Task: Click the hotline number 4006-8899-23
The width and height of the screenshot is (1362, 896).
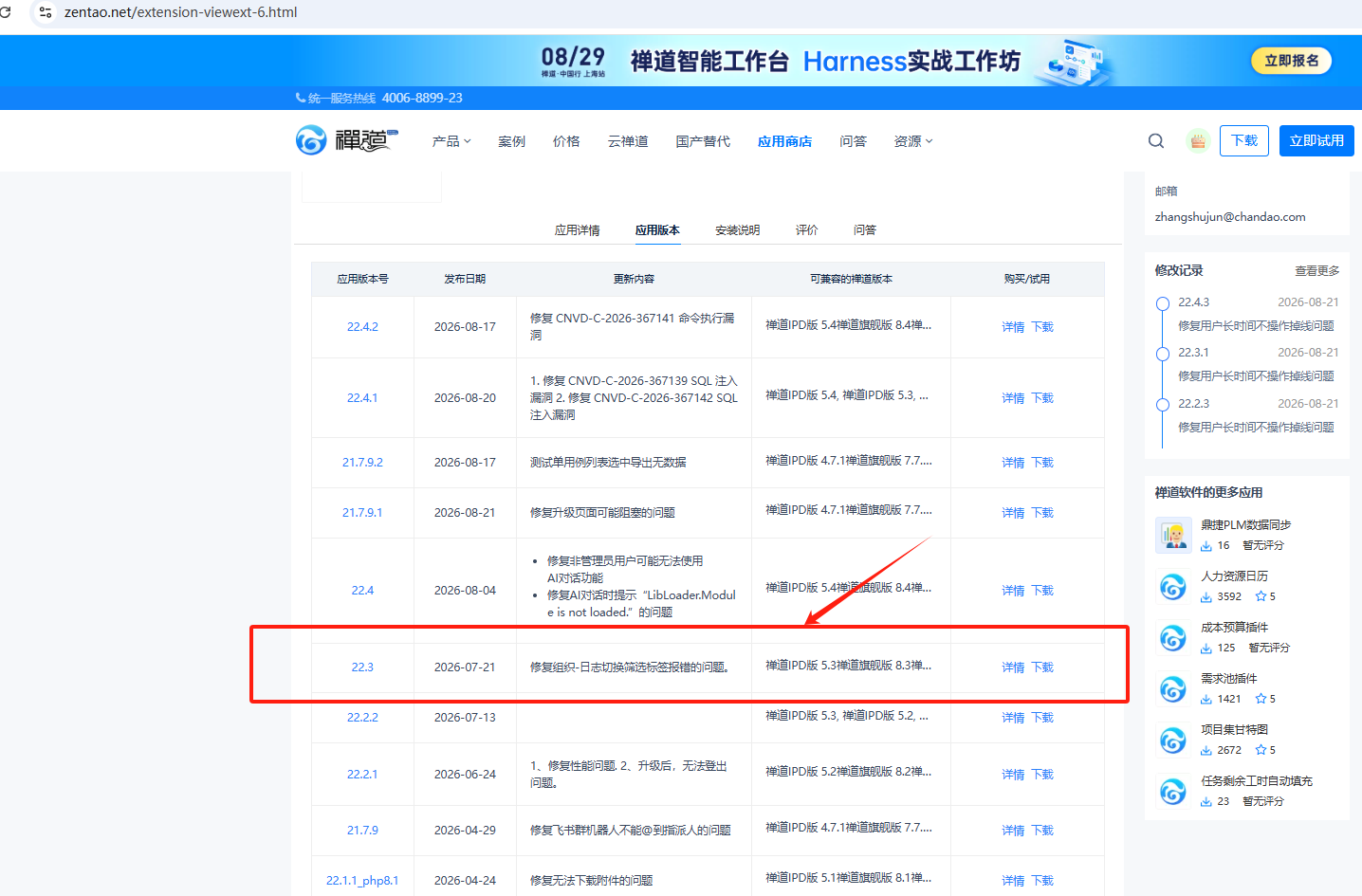Action: pyautogui.click(x=422, y=98)
